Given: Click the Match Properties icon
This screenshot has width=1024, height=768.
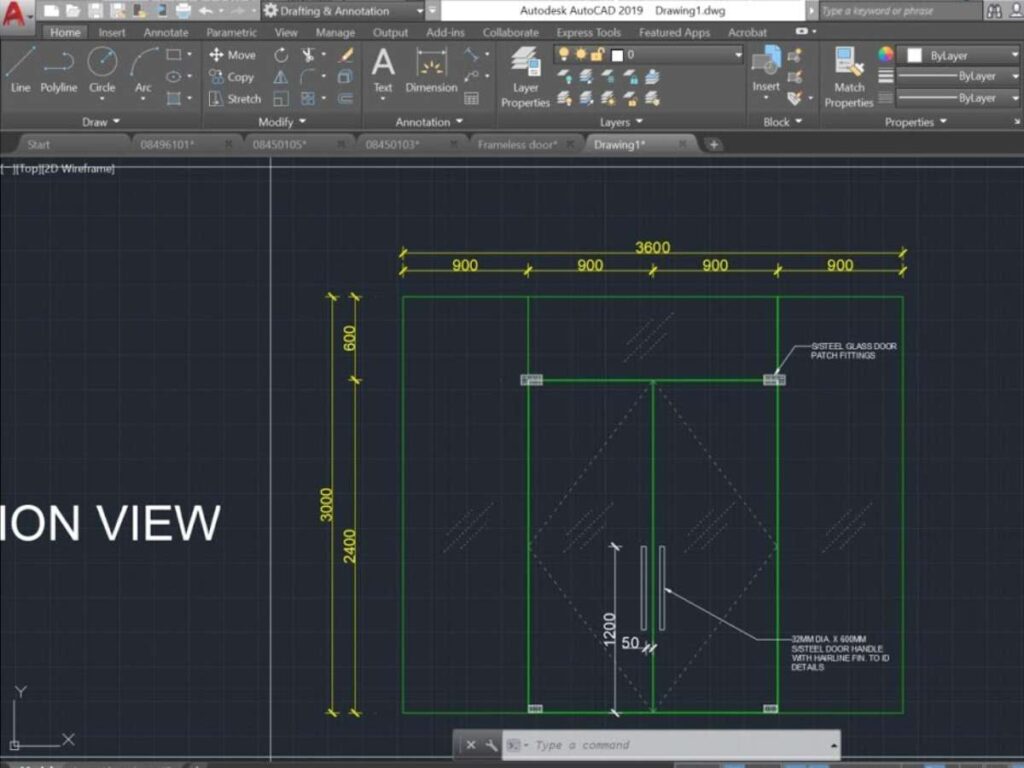Looking at the screenshot, I should coord(849,77).
